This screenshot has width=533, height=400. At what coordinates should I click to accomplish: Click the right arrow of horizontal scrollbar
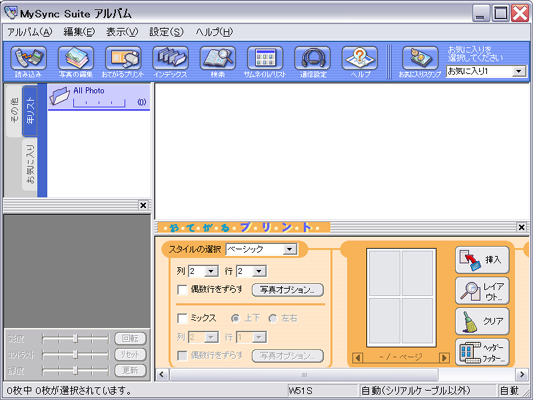[522, 375]
